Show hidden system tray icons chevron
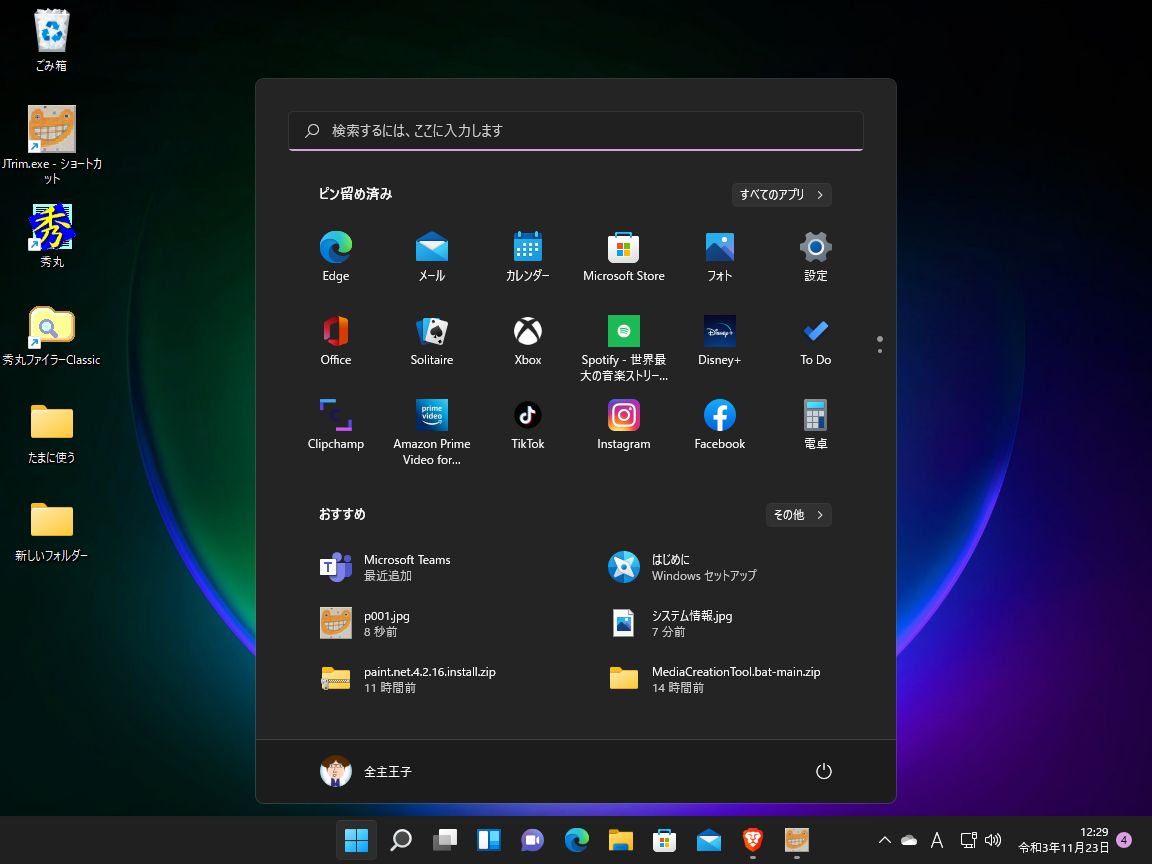Viewport: 1152px width, 864px height. (x=885, y=840)
